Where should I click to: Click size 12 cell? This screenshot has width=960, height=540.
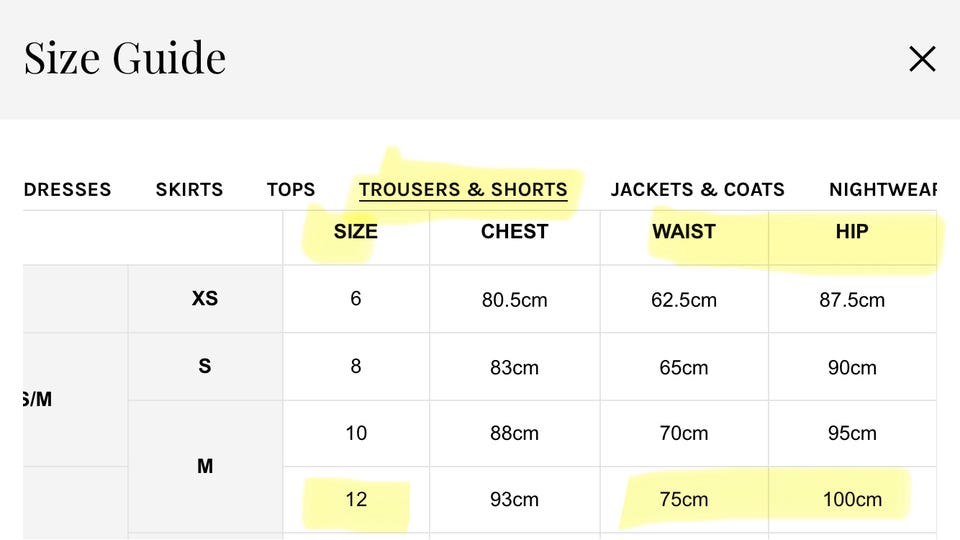356,499
